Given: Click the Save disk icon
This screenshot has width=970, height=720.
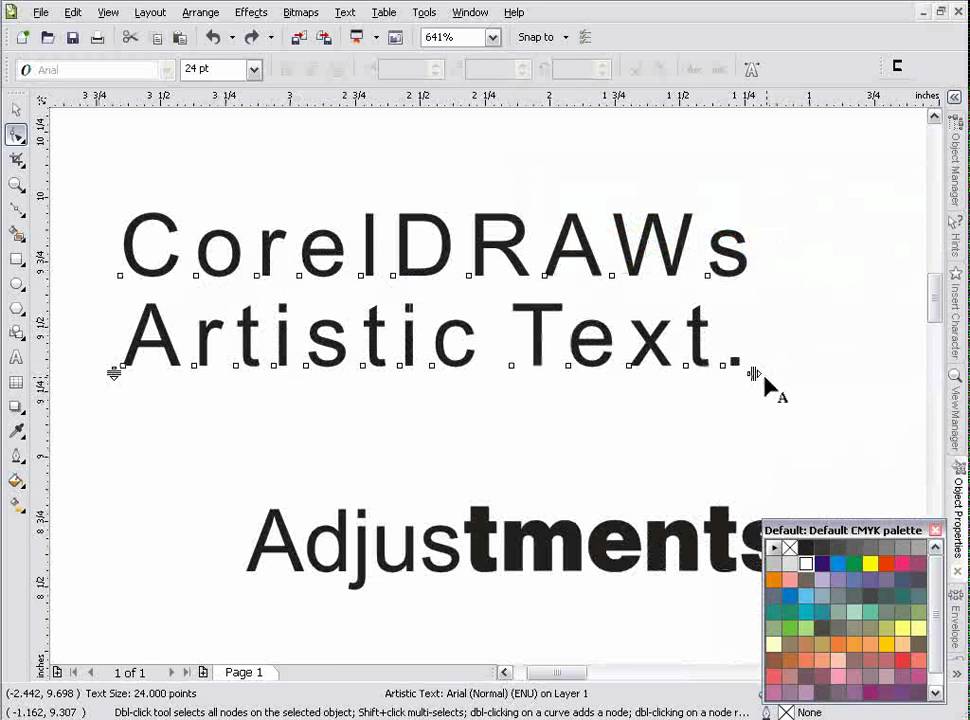Looking at the screenshot, I should [72, 37].
